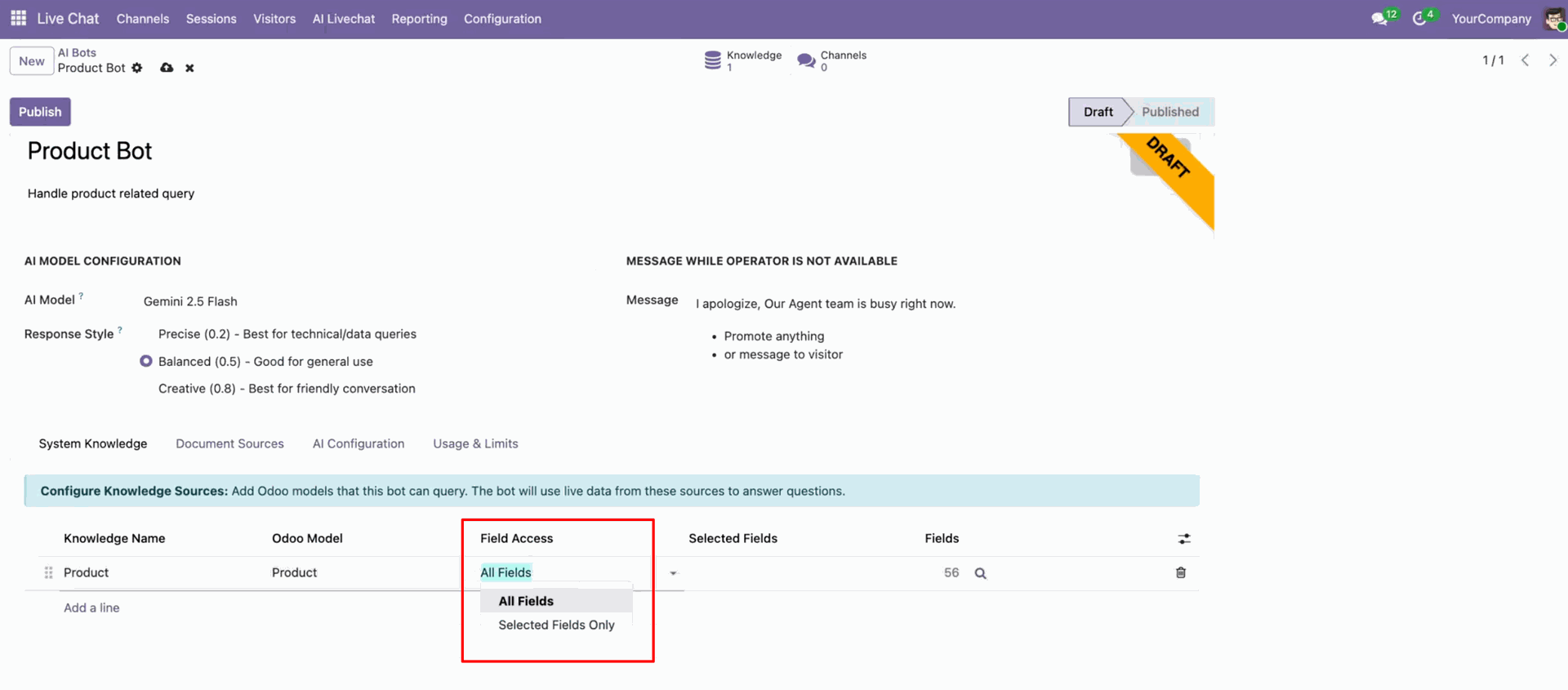Delete the Product knowledge row
Screen dimensions: 1568x690
pos(1180,572)
